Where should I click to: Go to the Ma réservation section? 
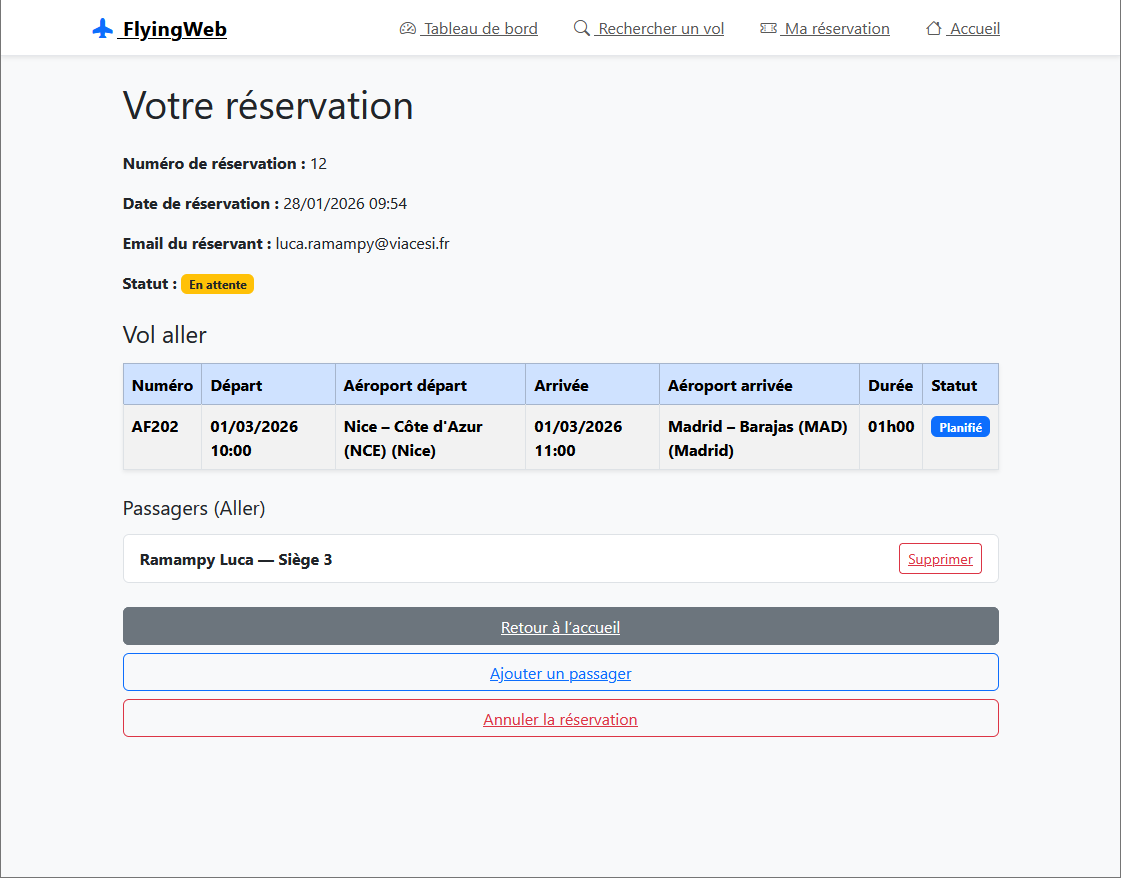point(834,29)
